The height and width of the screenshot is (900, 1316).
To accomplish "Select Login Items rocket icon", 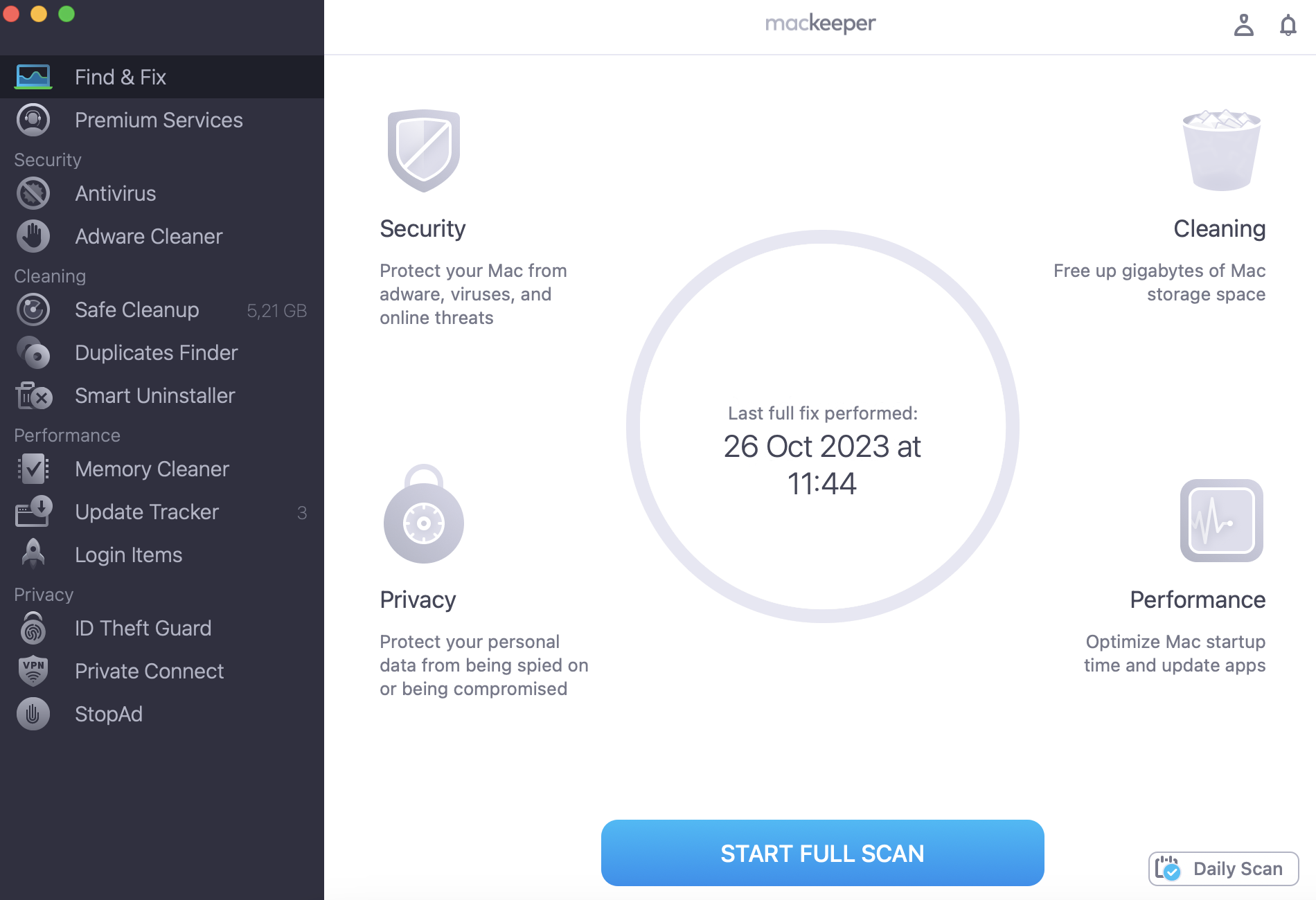I will click(32, 554).
